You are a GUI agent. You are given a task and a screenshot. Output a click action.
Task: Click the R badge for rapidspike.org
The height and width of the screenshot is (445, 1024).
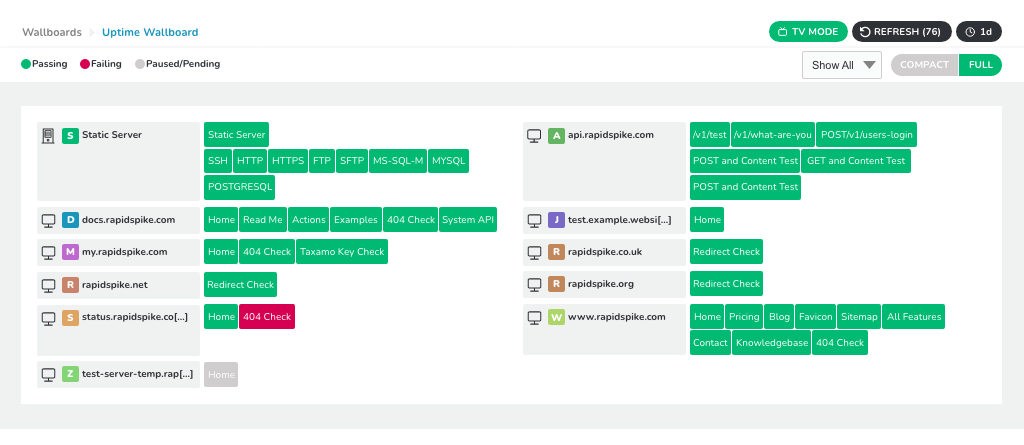click(556, 284)
